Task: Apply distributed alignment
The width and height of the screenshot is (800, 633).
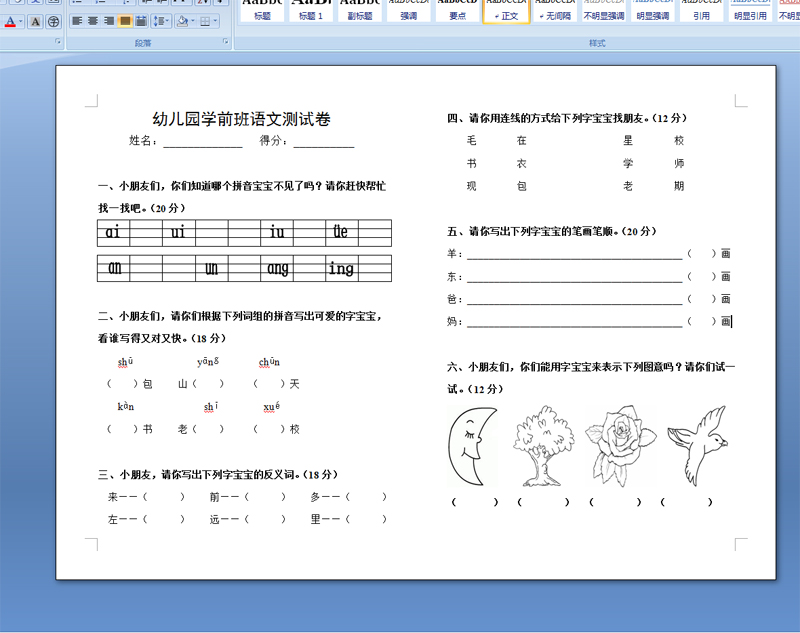Action: click(x=141, y=21)
